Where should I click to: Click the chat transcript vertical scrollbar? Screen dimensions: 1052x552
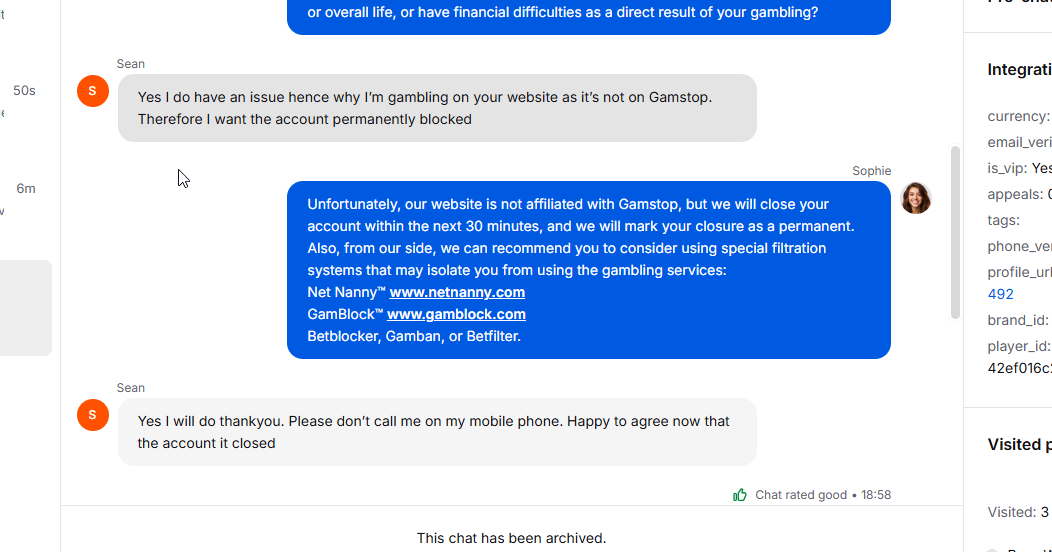[x=955, y=232]
